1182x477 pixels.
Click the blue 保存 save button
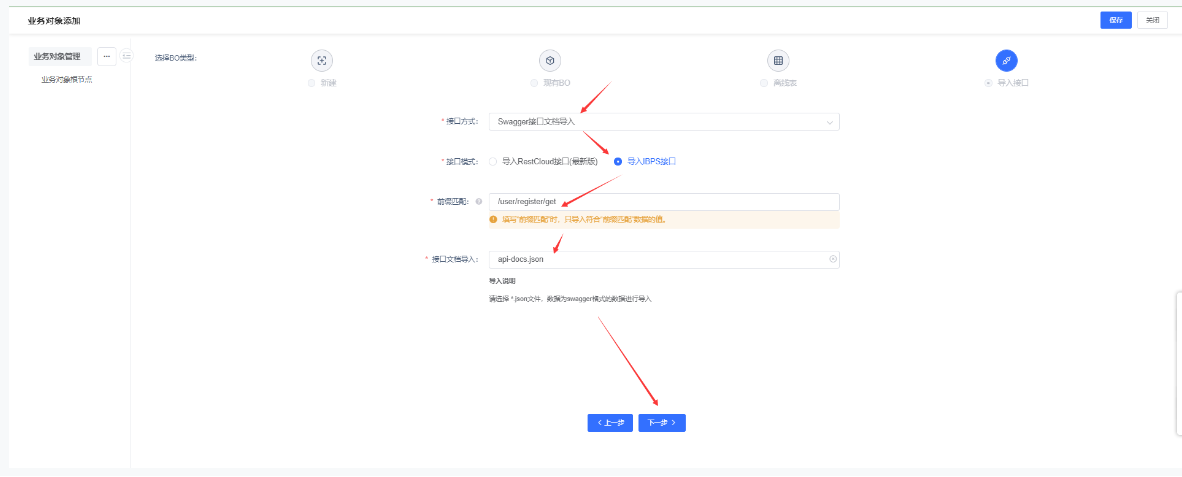[x=1116, y=20]
